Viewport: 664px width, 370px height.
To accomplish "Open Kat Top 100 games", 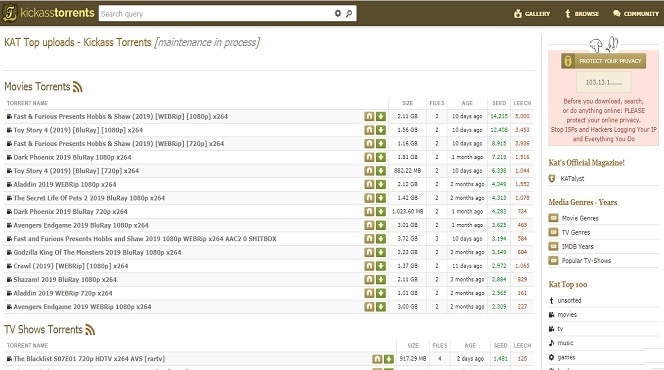I will pos(567,357).
